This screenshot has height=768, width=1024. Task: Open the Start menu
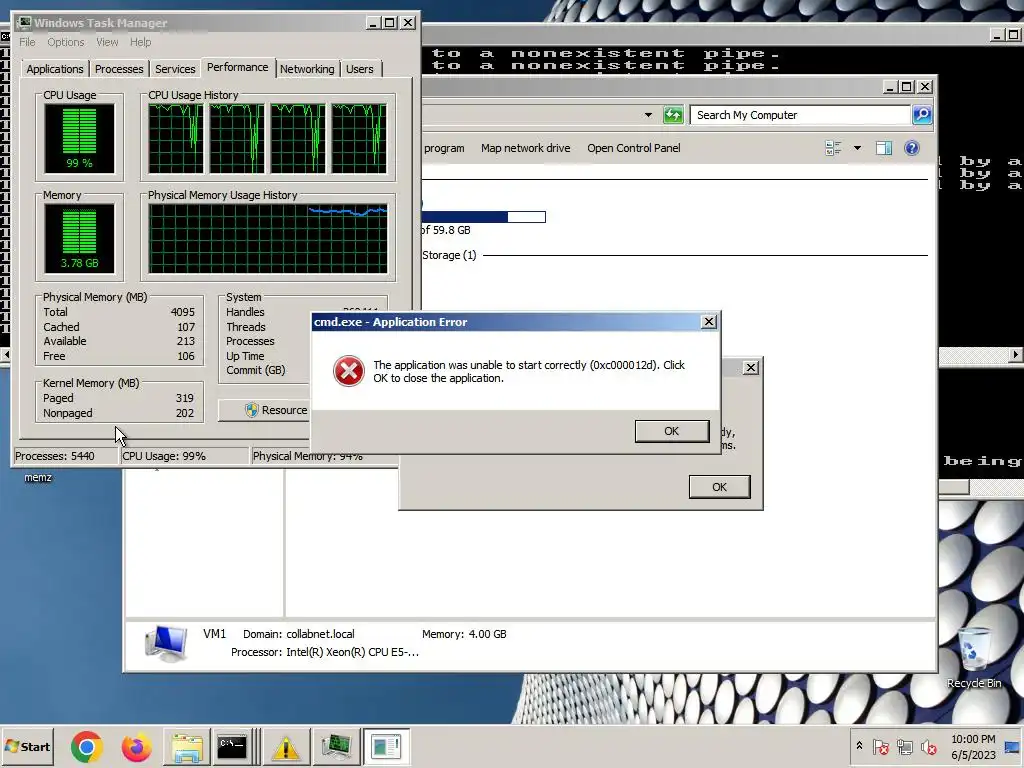point(27,746)
